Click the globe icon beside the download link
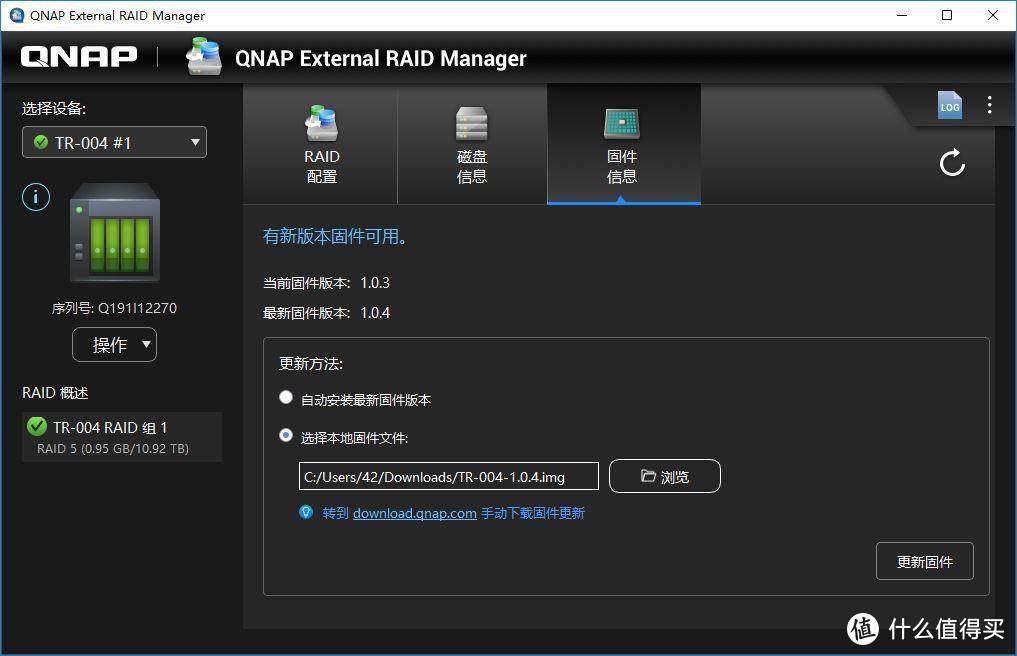Viewport: 1017px width, 656px height. point(306,512)
